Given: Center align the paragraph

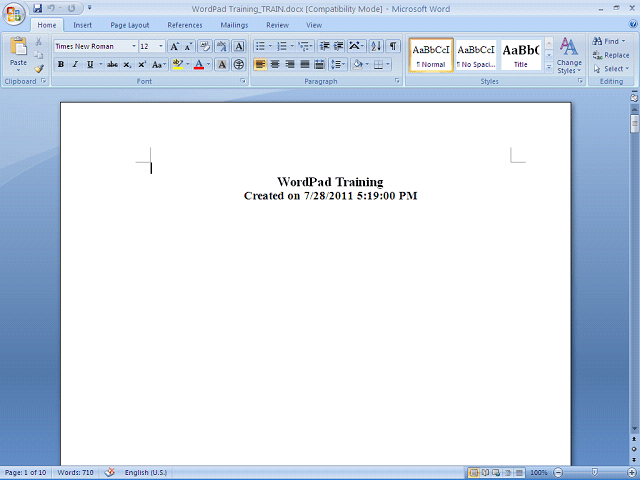Looking at the screenshot, I should pos(275,64).
